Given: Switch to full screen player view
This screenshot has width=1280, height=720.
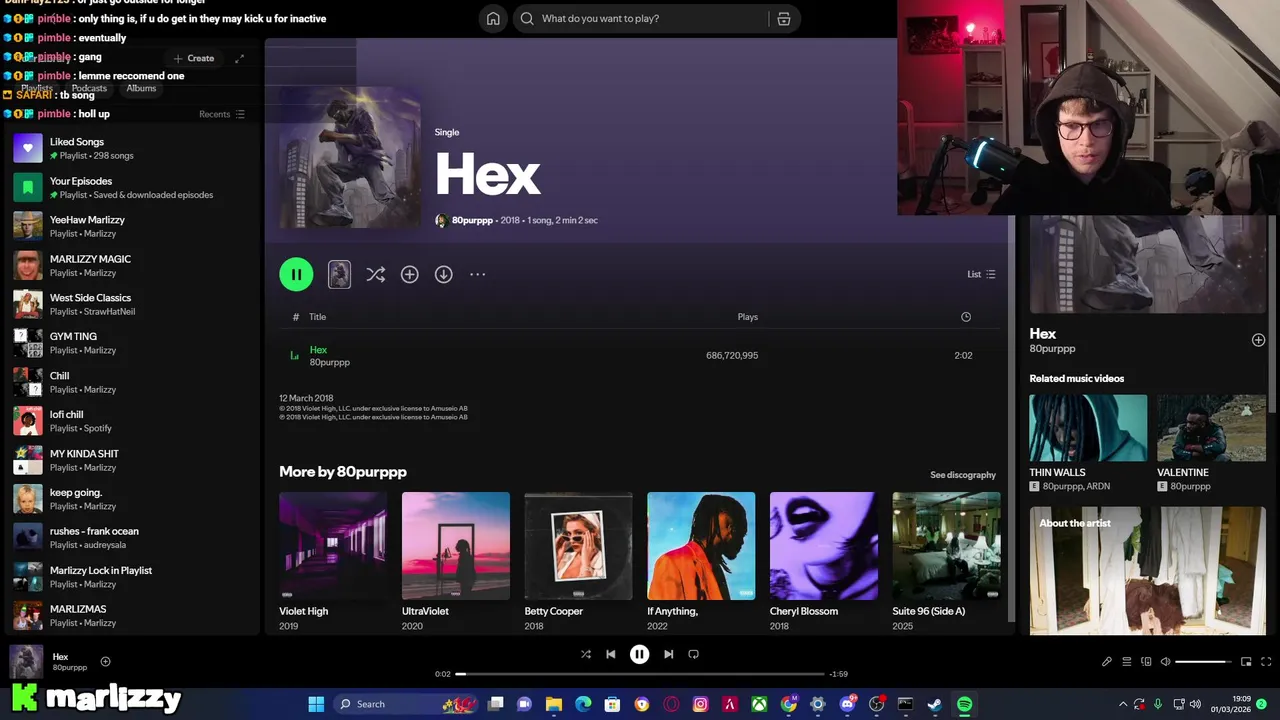Looking at the screenshot, I should (1266, 661).
